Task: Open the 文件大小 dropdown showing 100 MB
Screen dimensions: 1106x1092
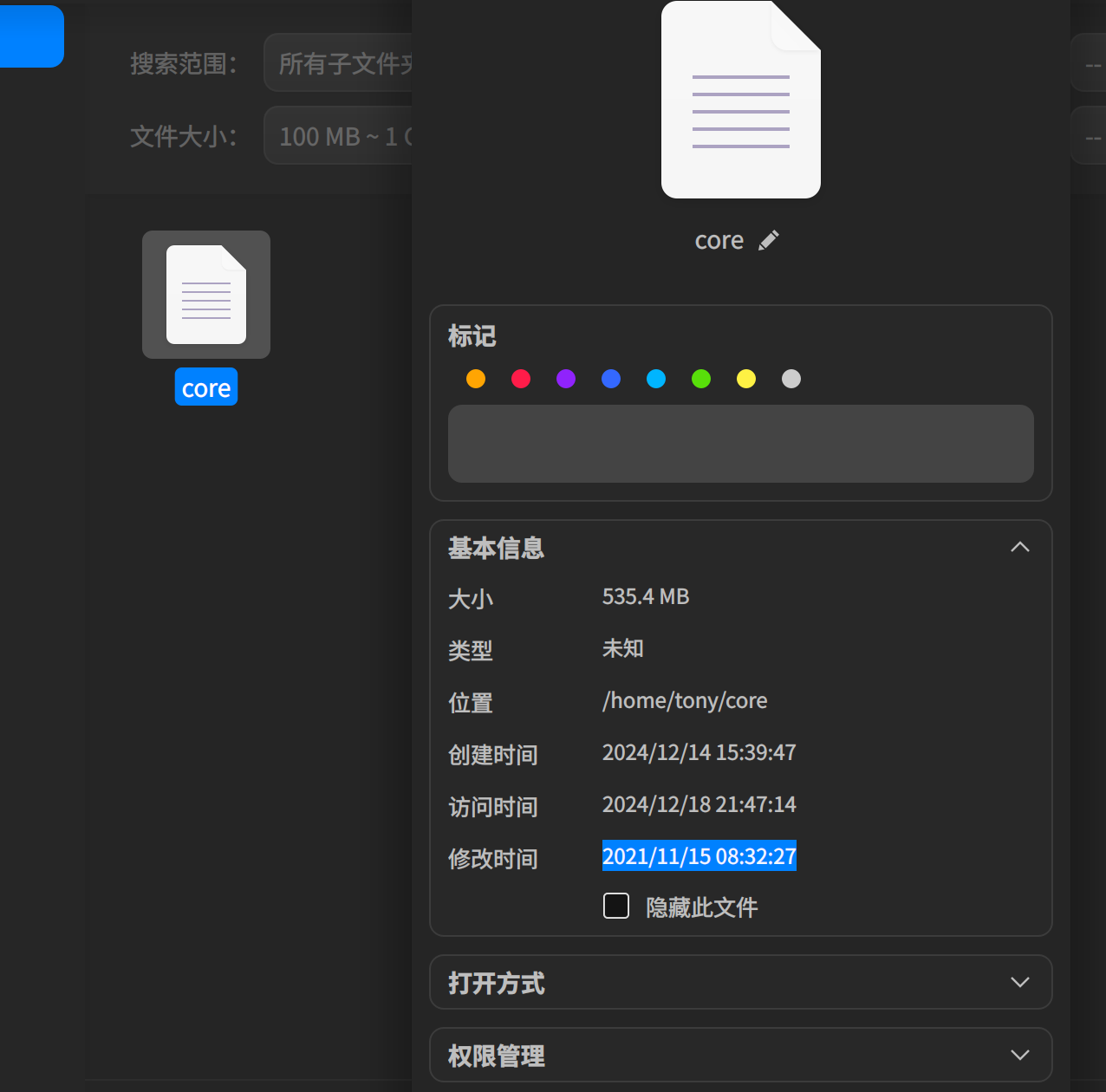Action: click(338, 135)
